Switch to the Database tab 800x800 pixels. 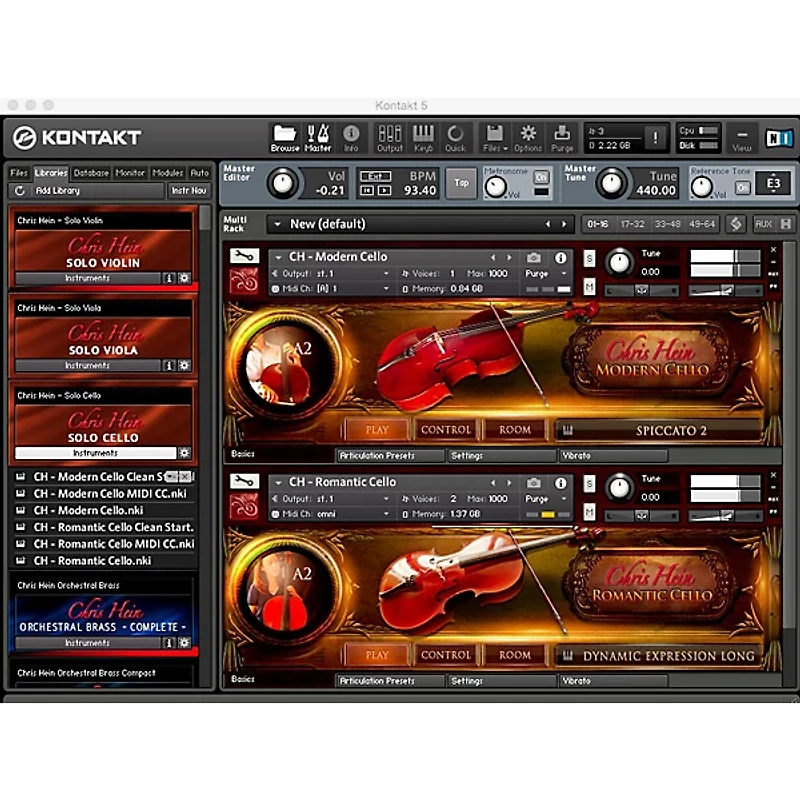point(91,173)
